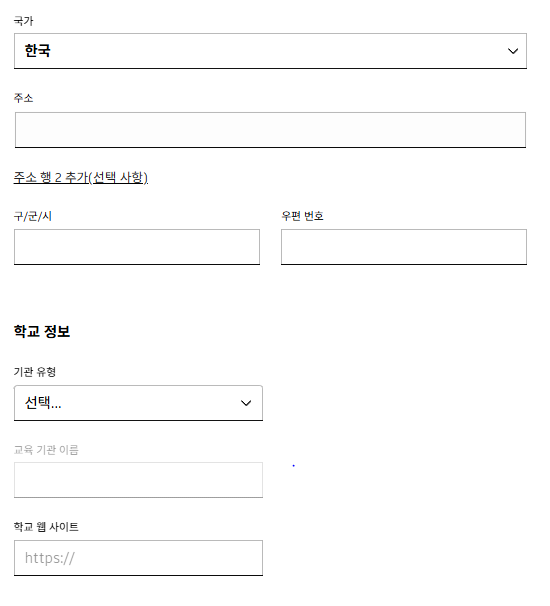Focus the 구/군/시 city input field
This screenshot has width=550, height=606.
tap(137, 247)
